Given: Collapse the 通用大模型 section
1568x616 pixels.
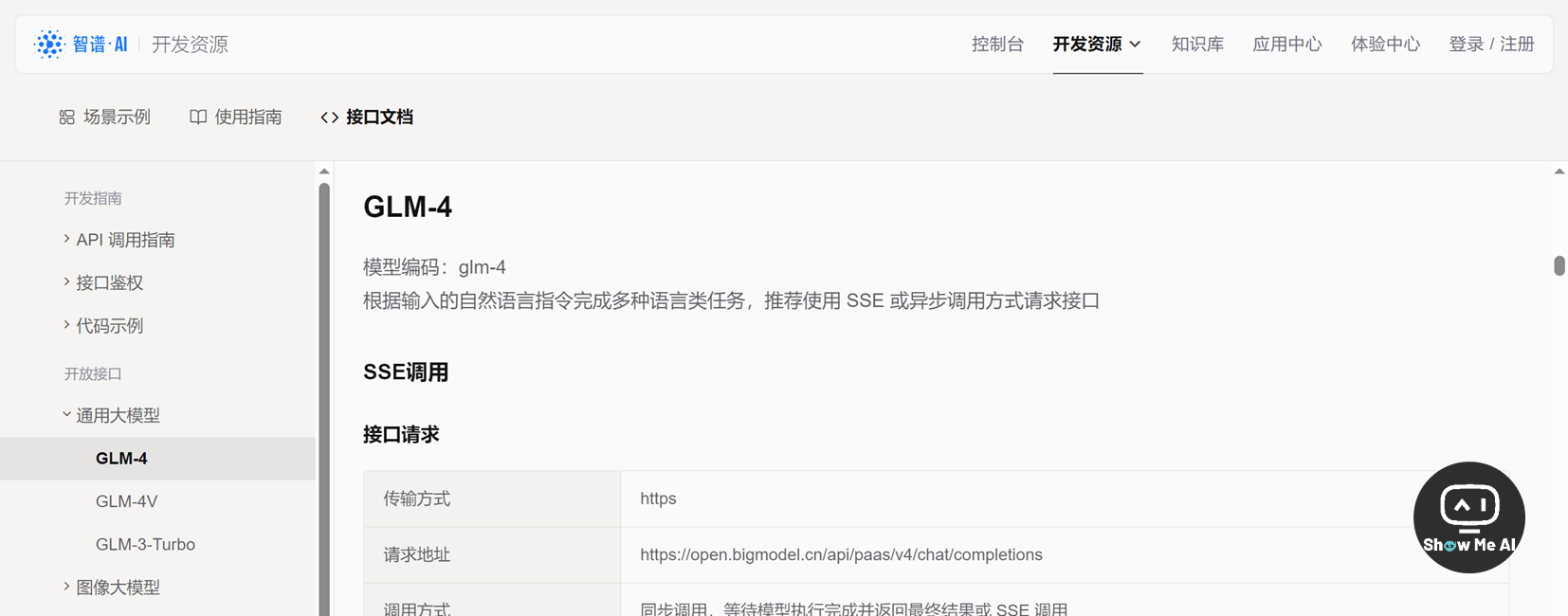Looking at the screenshot, I should pyautogui.click(x=66, y=414).
